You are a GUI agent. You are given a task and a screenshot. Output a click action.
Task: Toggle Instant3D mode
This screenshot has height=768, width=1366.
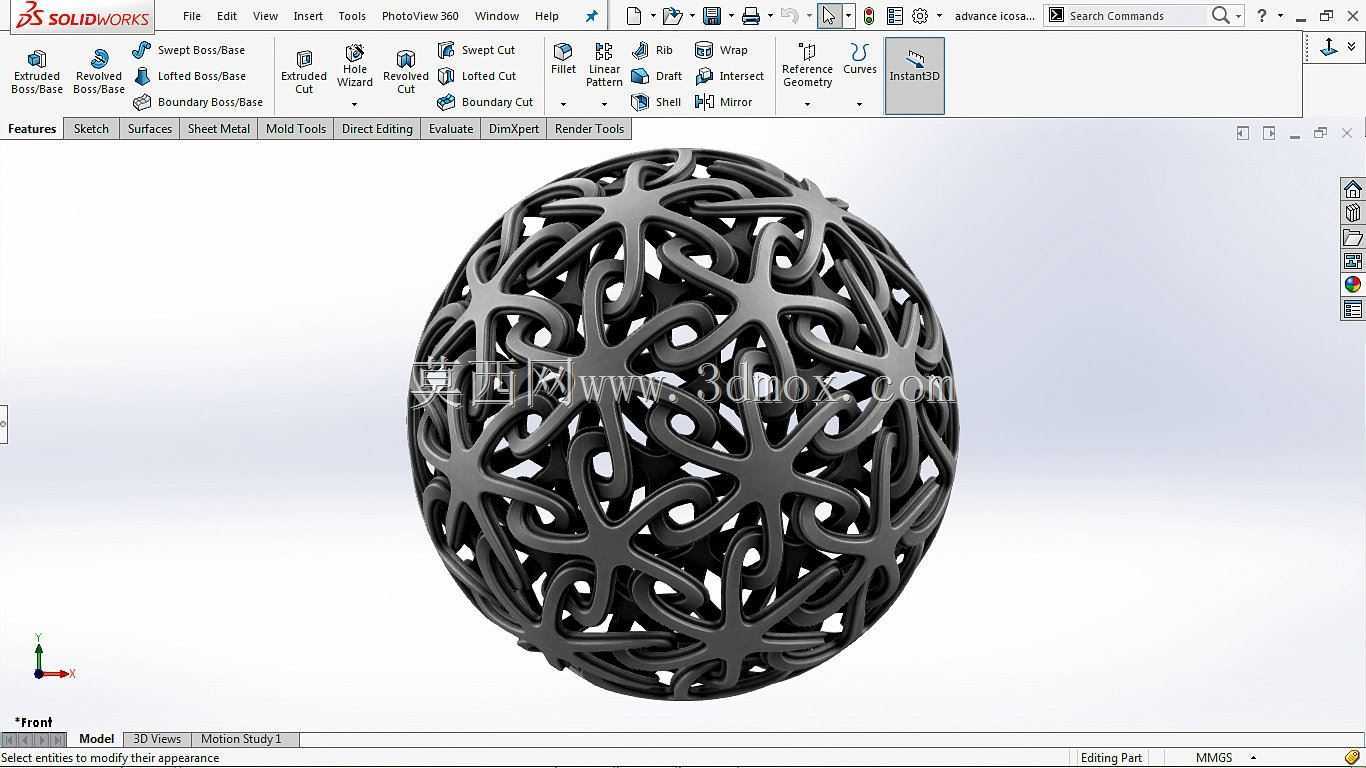pos(914,75)
